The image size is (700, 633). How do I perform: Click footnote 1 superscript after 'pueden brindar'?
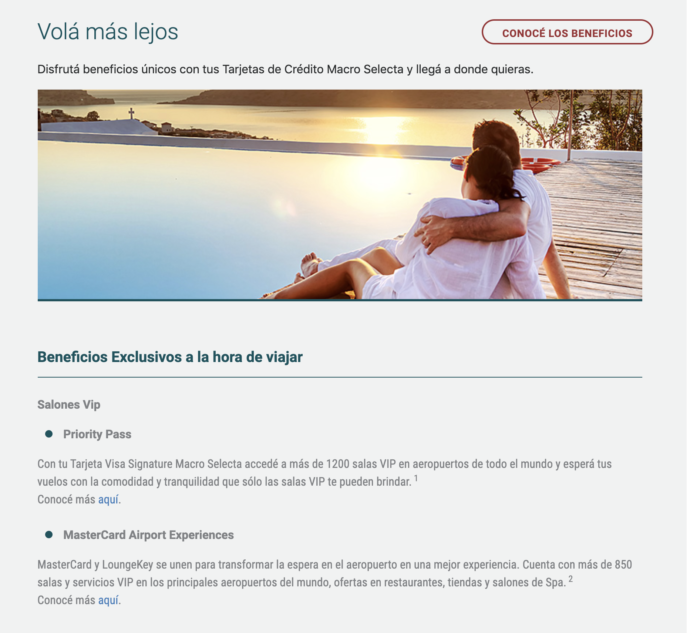(x=416, y=479)
